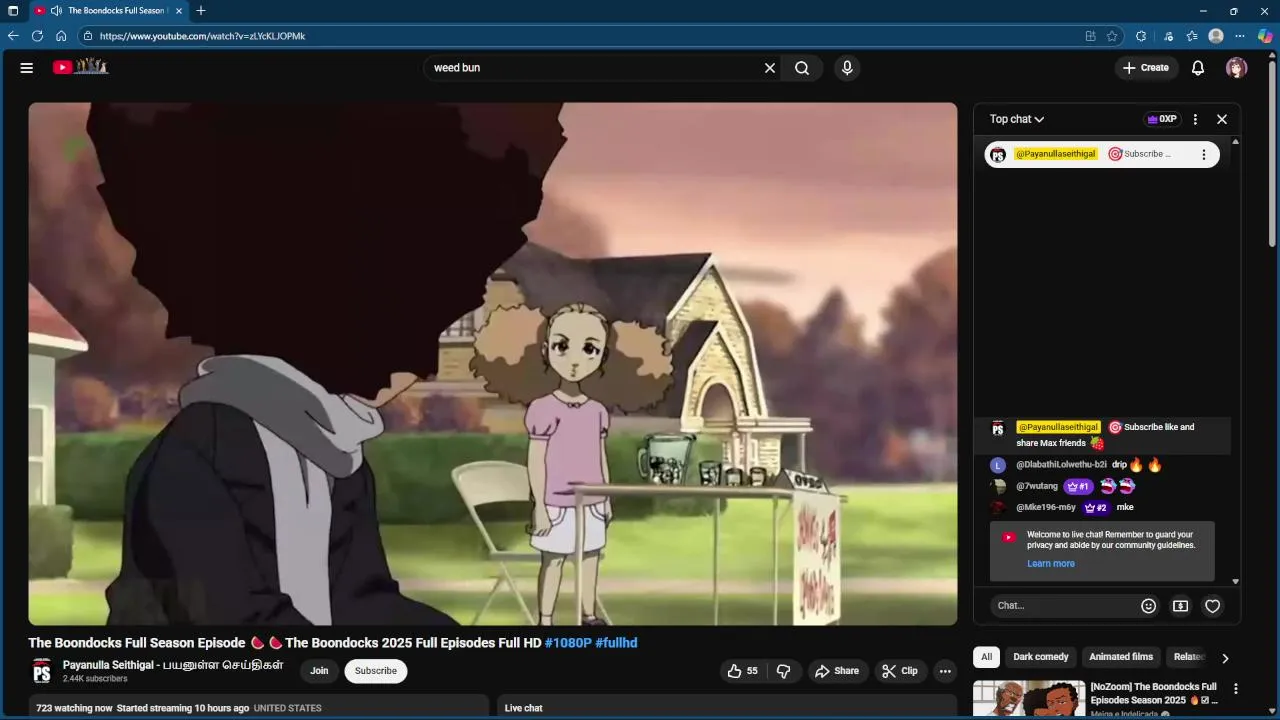Show more chips with right arrow

pyautogui.click(x=1225, y=658)
